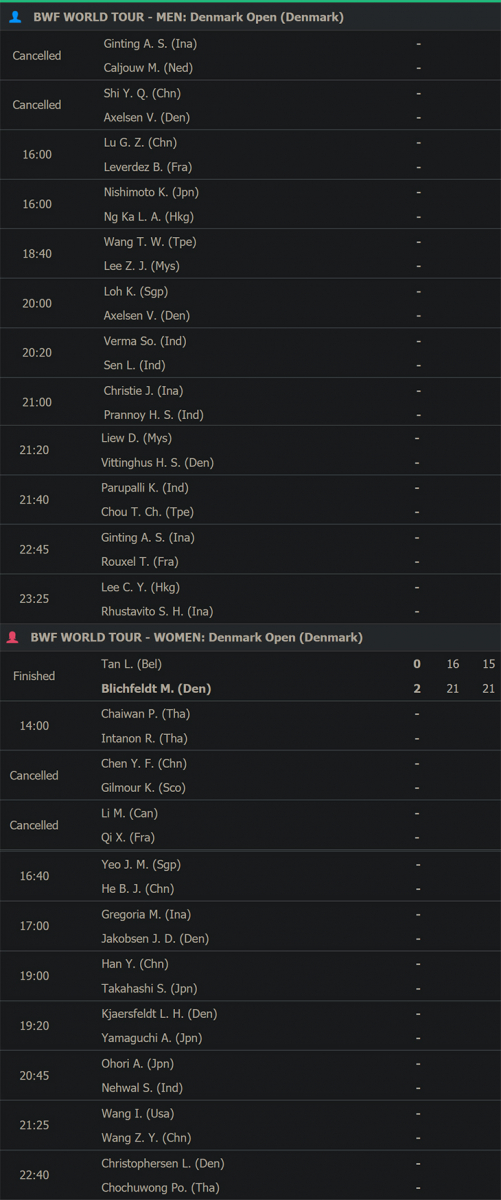The height and width of the screenshot is (1200, 501).
Task: Open BWF World Tour Women Denmark Open header
Action: pos(250,637)
